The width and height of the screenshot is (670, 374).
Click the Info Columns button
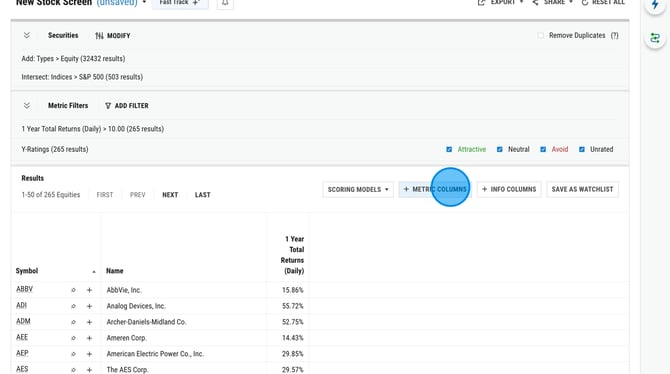coord(509,189)
